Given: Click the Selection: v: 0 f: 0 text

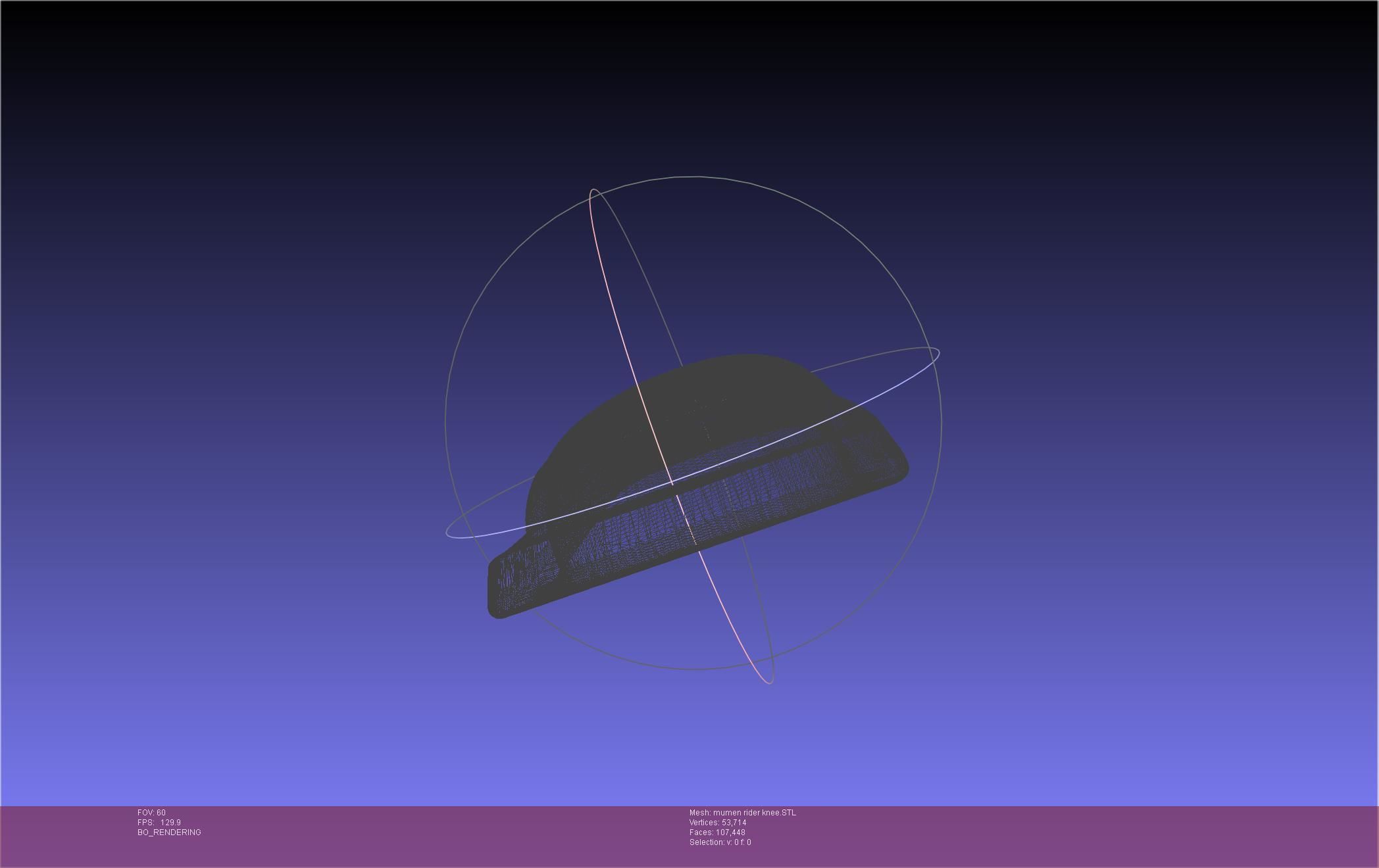Looking at the screenshot, I should click(720, 842).
